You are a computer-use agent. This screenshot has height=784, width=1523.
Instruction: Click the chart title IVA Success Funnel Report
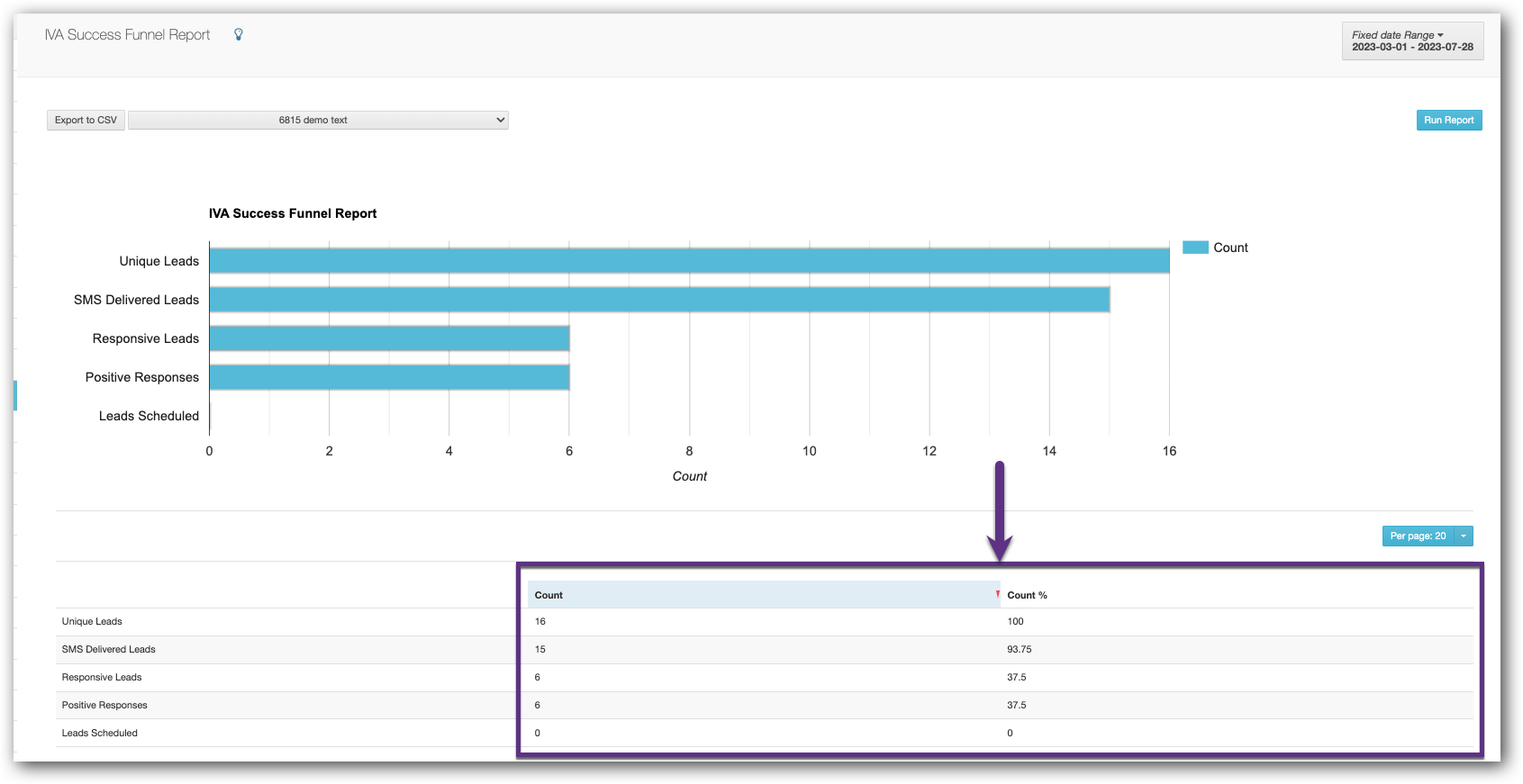point(293,213)
